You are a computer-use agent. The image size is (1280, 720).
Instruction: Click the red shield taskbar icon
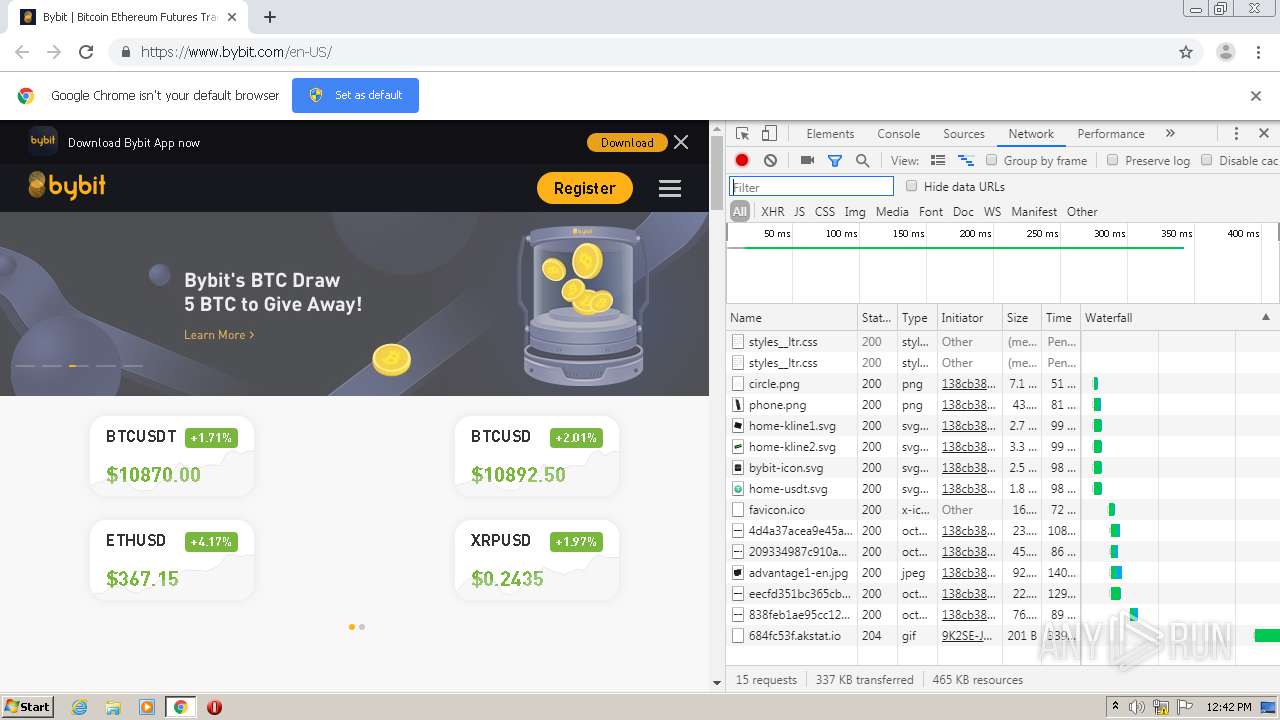[214, 707]
